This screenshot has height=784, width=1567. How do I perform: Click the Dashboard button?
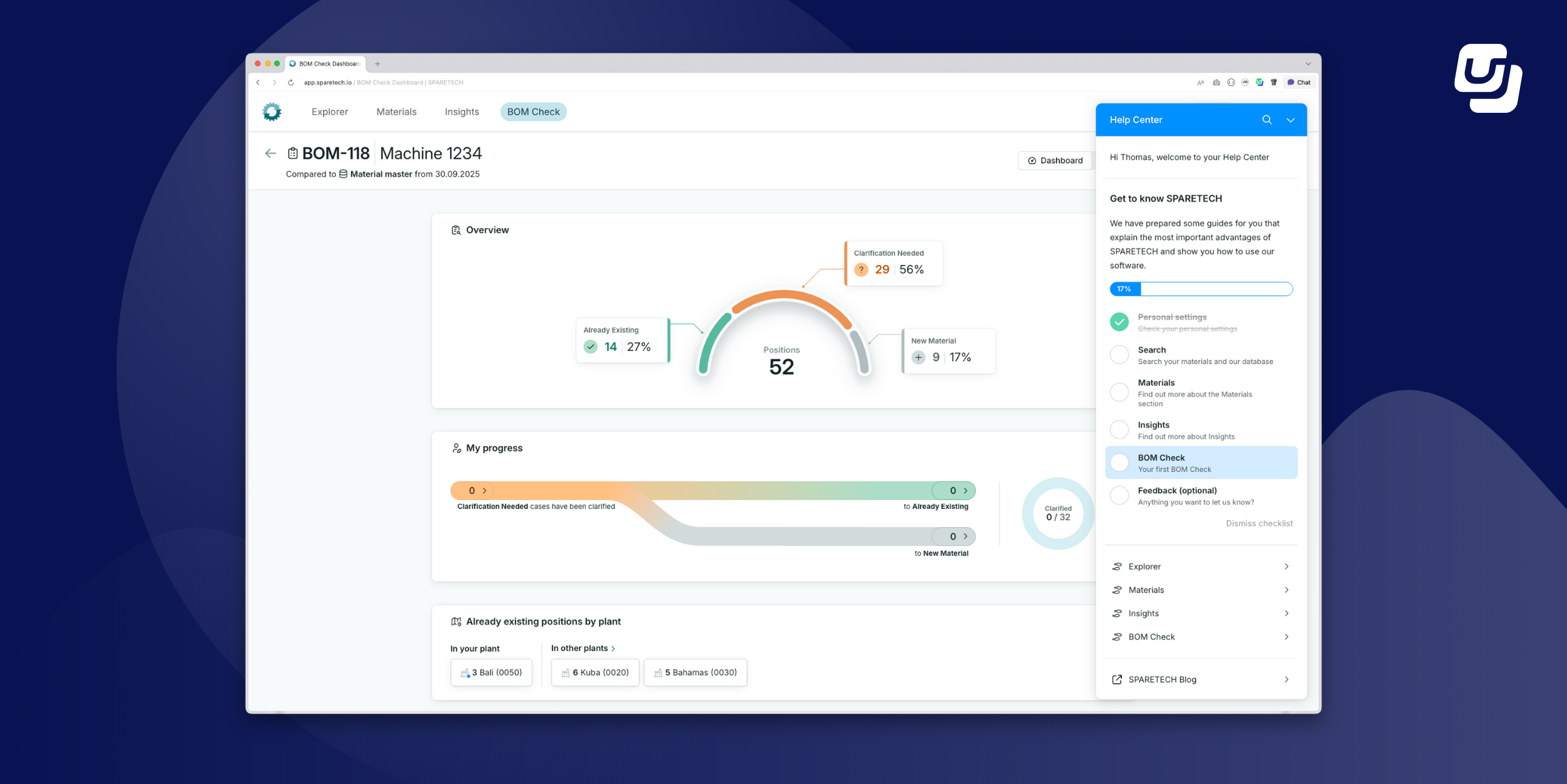[1055, 160]
